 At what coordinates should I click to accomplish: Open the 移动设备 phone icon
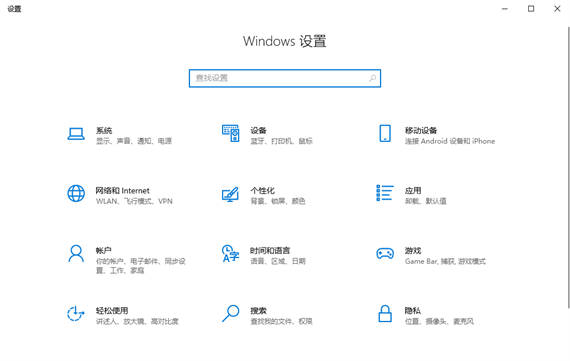385,133
